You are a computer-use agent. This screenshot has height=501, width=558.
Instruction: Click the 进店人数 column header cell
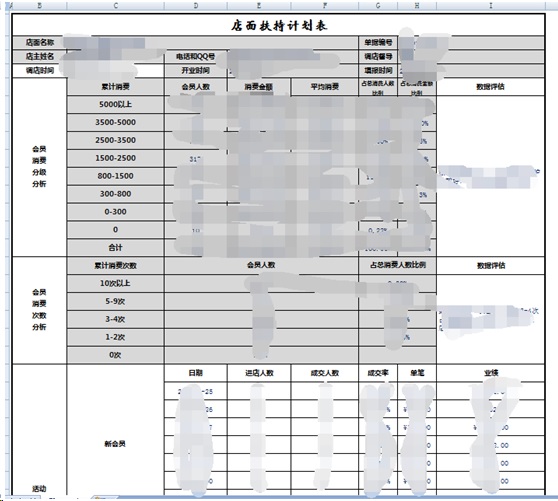[259, 373]
